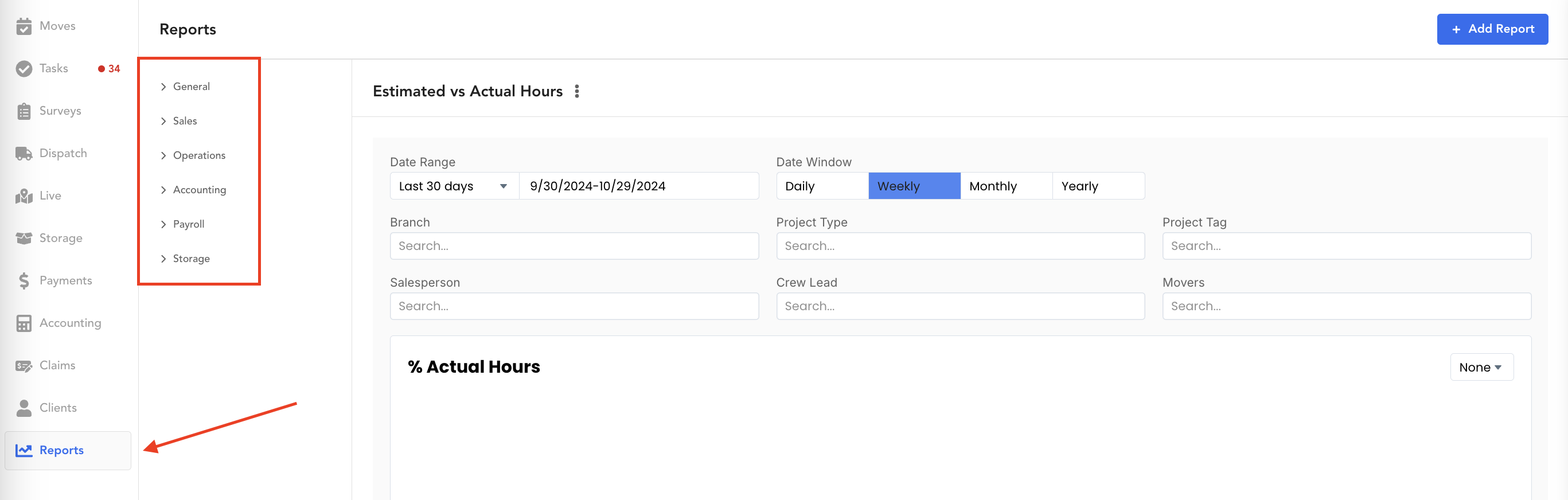Viewport: 1568px width, 500px height.
Task: Click the Reports page heading
Action: pos(188,29)
